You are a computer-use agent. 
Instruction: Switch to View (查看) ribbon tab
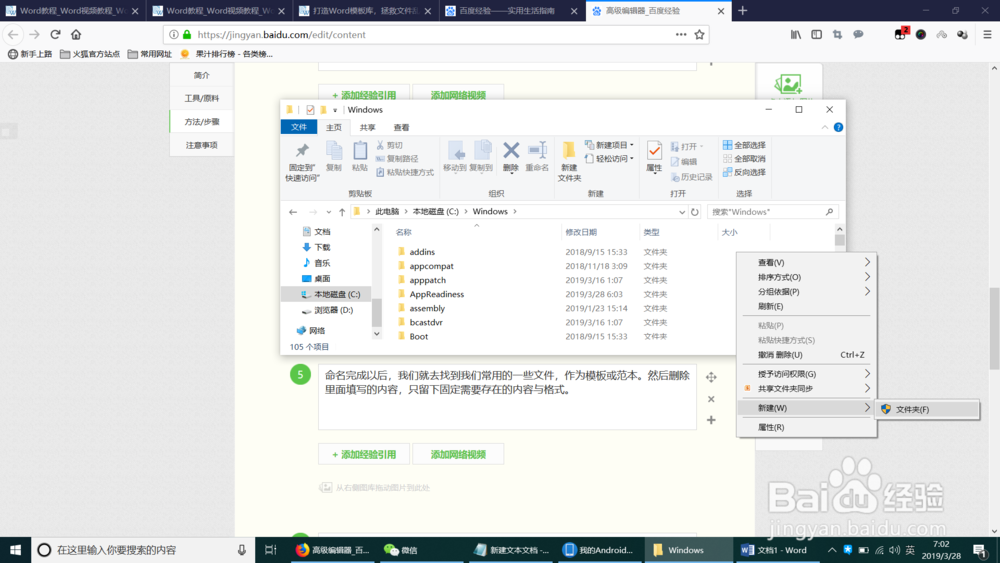point(401,128)
